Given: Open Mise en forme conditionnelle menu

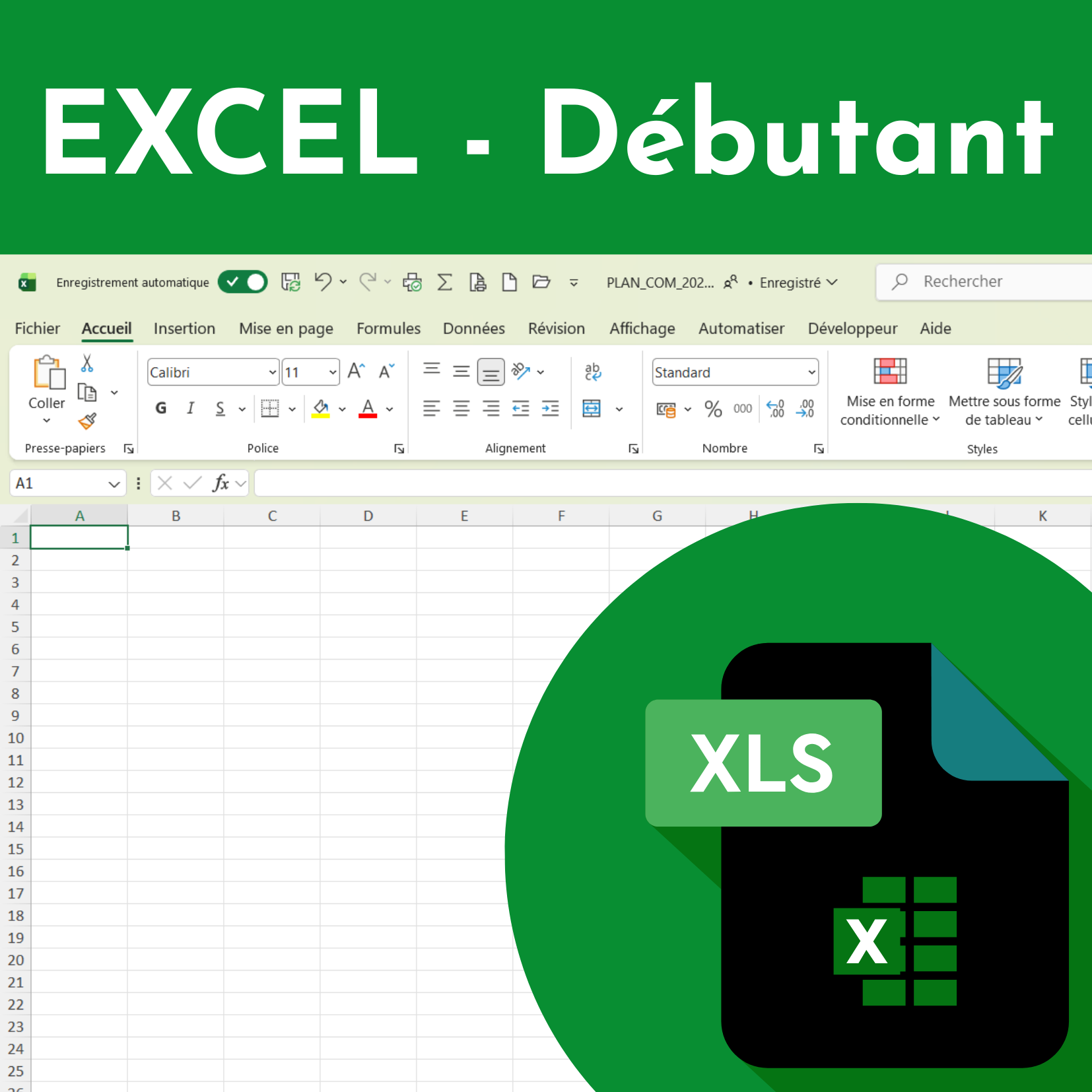Looking at the screenshot, I should [890, 392].
